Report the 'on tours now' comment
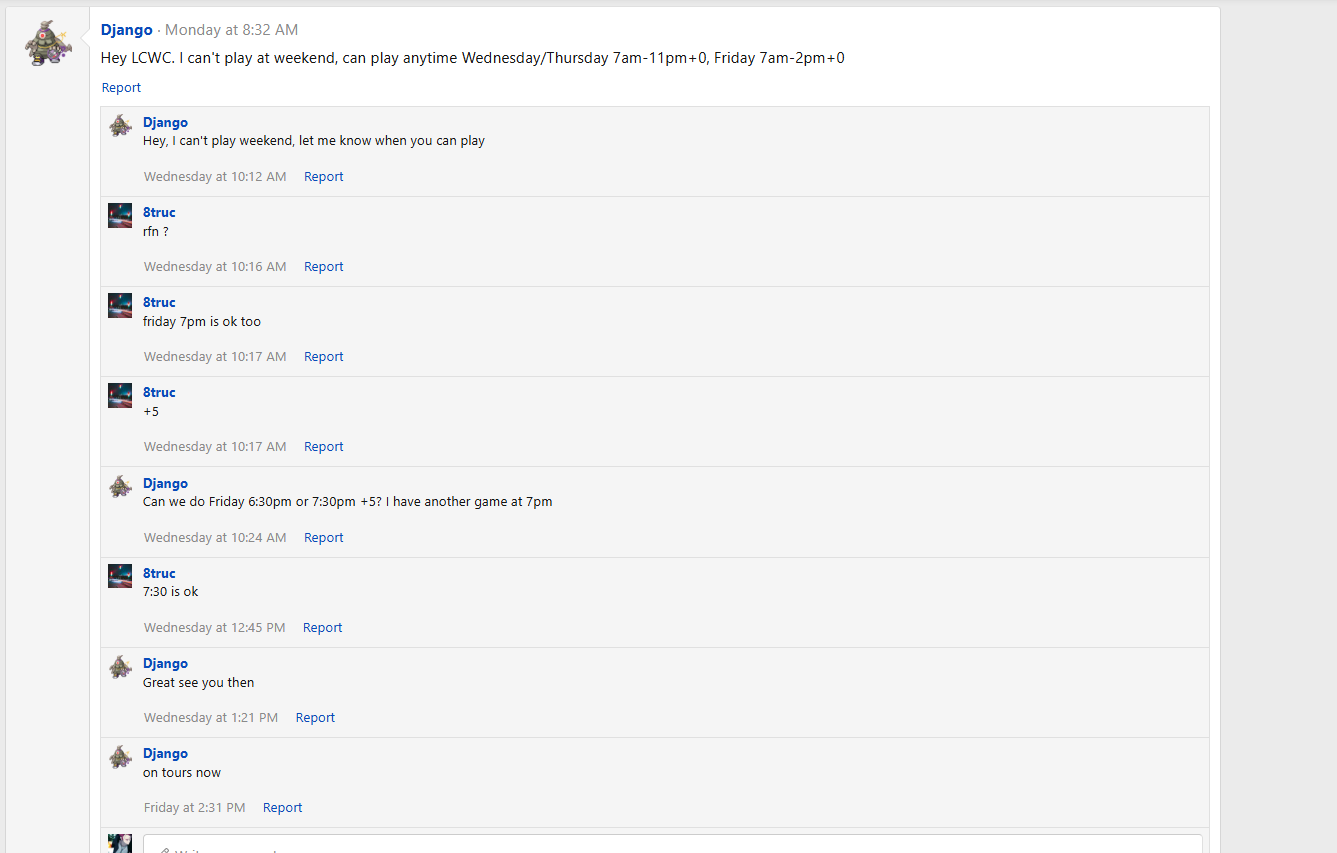The image size is (1337, 853). click(282, 808)
